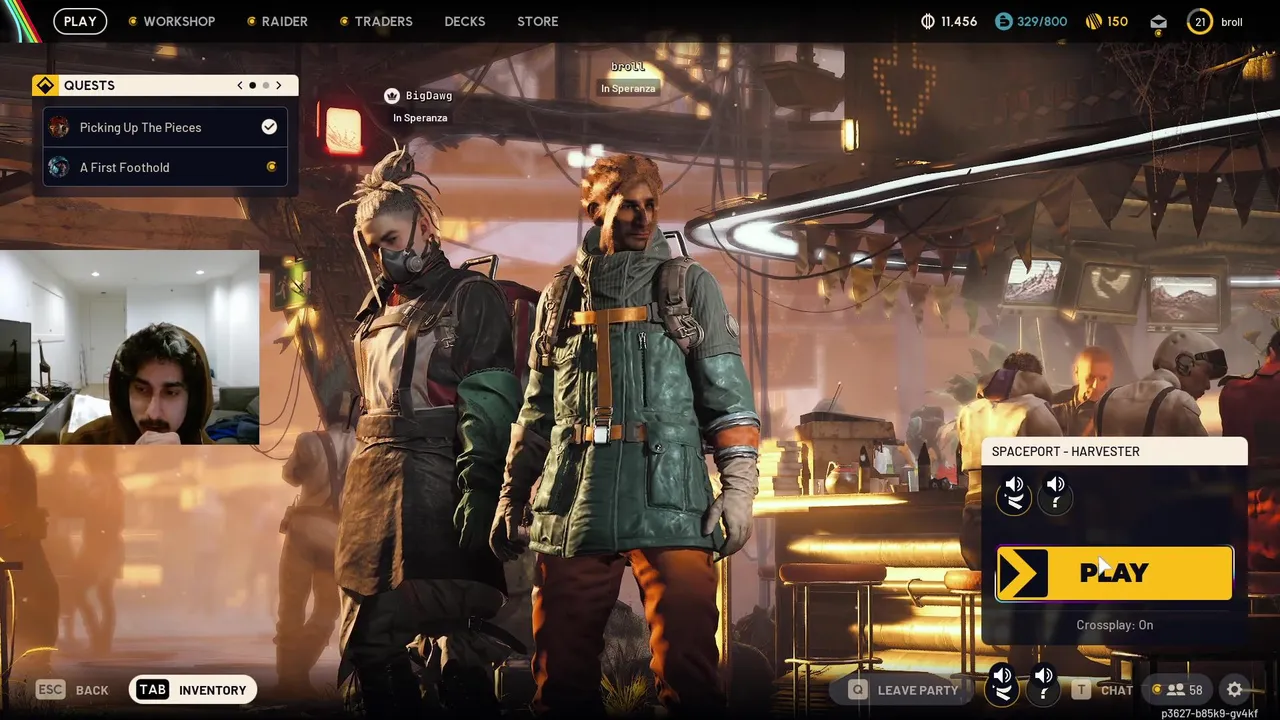
Task: Open the friends list showing 58
Action: click(x=1177, y=690)
